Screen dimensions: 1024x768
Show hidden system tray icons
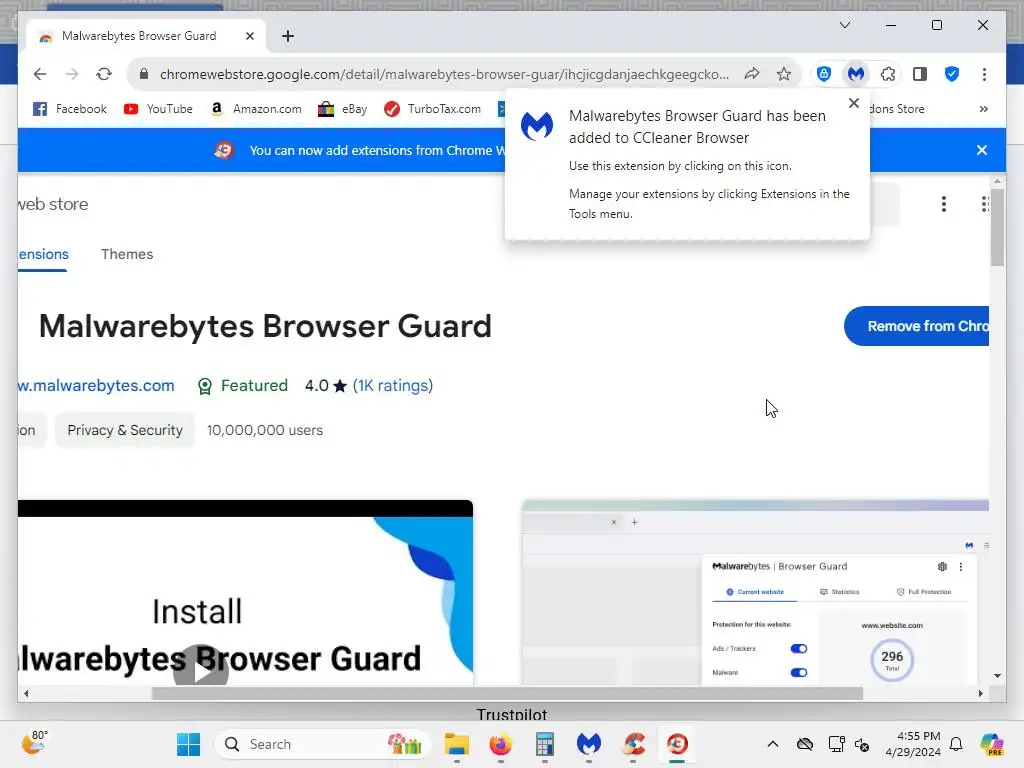click(773, 744)
